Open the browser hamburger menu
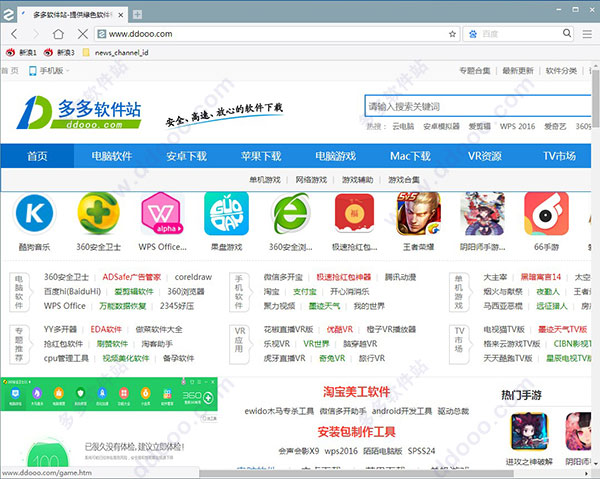600x479 pixels. coord(587,34)
